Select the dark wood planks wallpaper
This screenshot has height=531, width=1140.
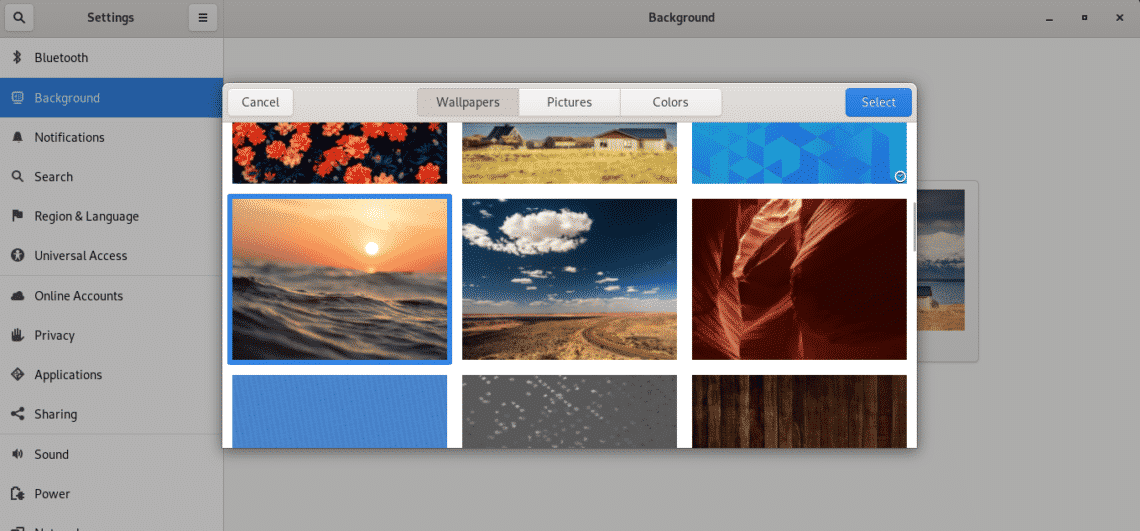pyautogui.click(x=799, y=411)
